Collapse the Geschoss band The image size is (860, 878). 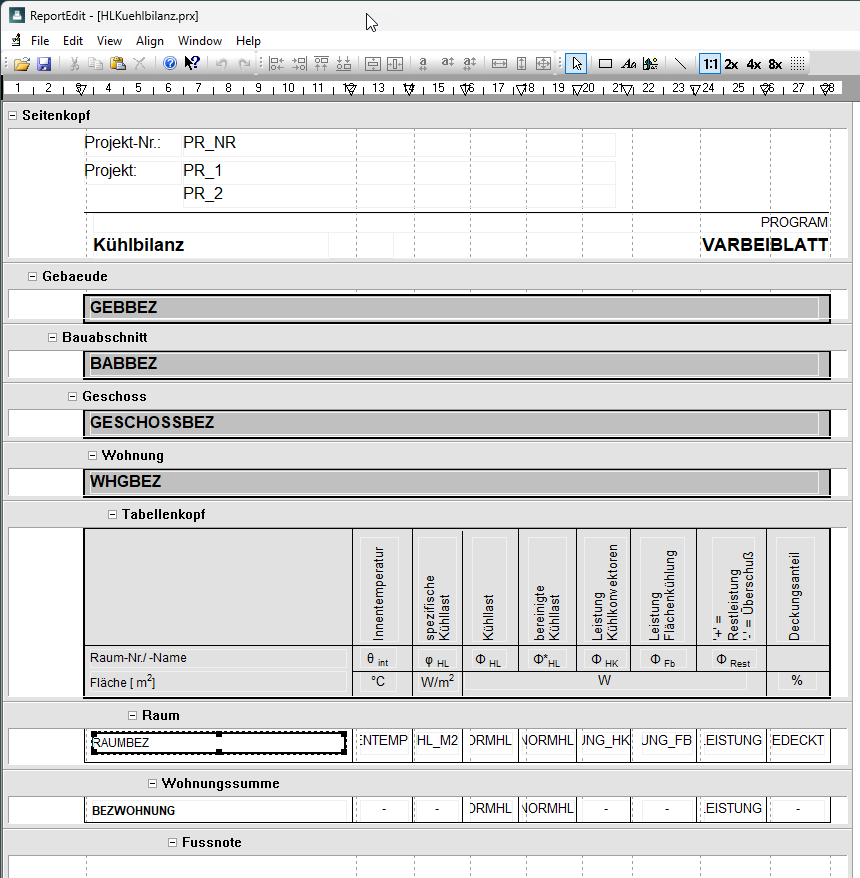[x=72, y=396]
